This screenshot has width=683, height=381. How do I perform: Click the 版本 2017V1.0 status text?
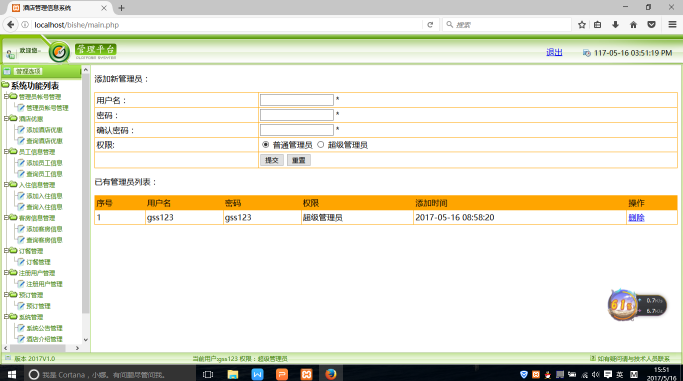pyautogui.click(x=34, y=359)
